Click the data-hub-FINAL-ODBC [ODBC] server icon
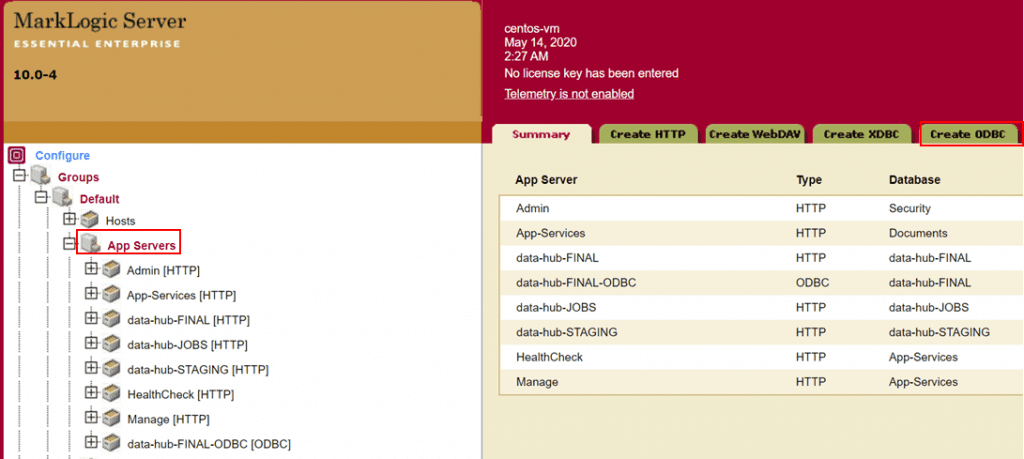1024x459 pixels. tap(111, 443)
